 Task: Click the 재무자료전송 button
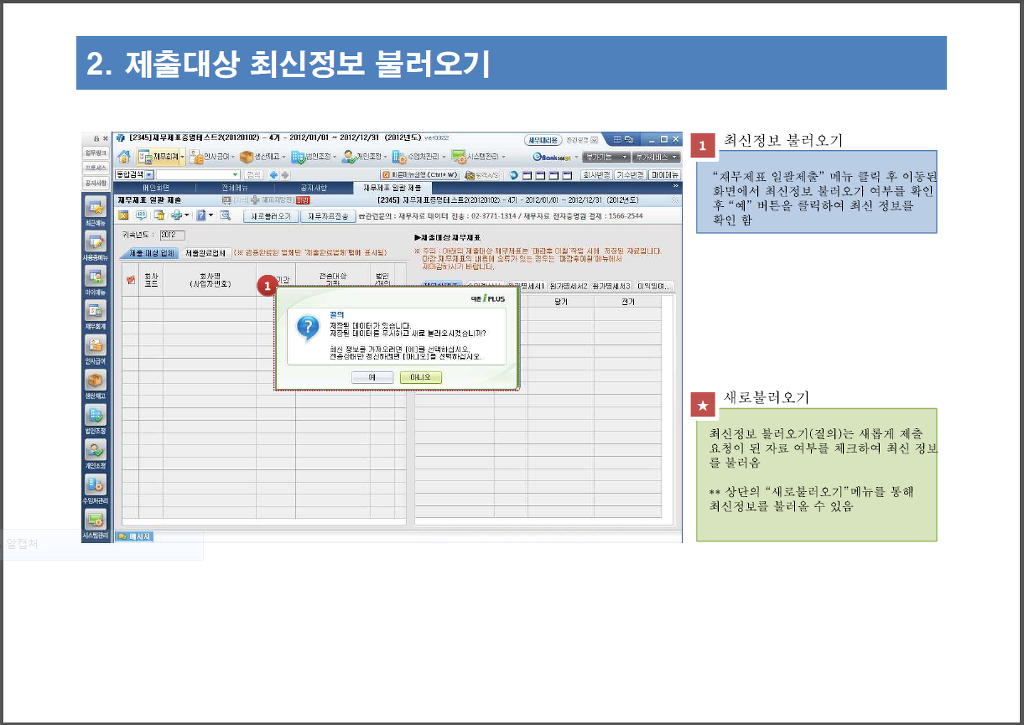(328, 216)
